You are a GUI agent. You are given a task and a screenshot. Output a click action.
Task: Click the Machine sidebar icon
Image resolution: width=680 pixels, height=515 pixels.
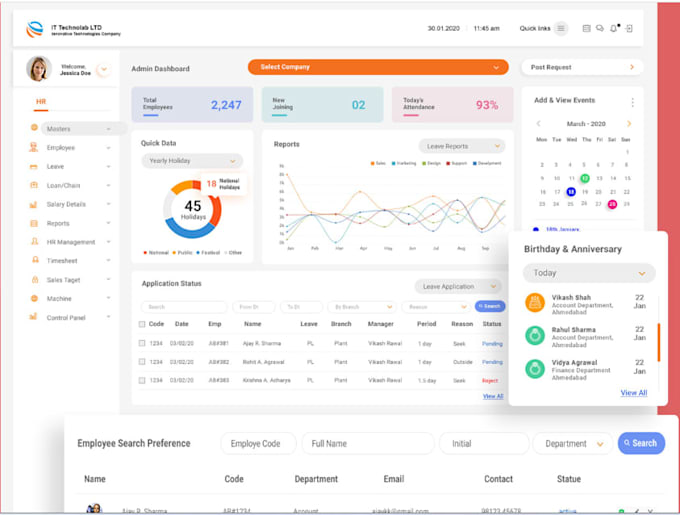coord(34,298)
